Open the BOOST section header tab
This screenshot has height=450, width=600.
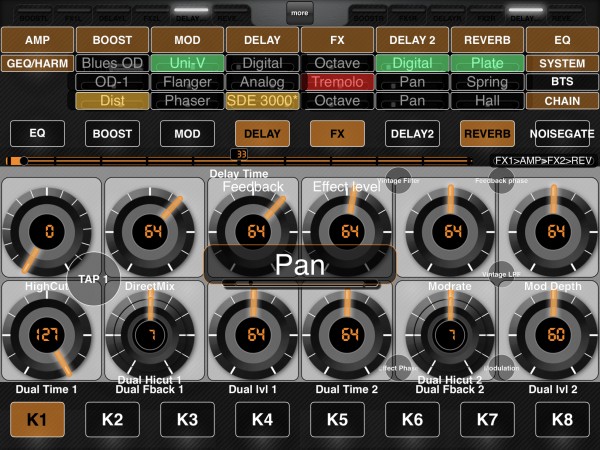pos(112,40)
